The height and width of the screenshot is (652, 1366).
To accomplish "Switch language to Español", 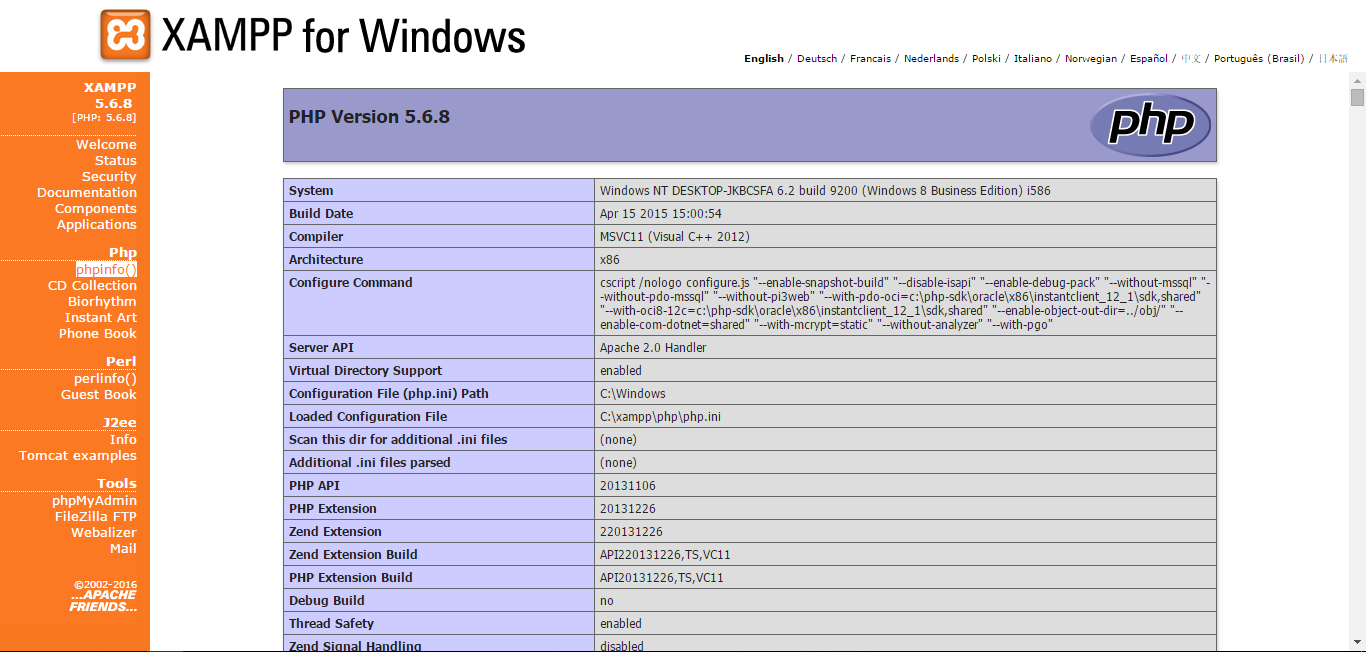I will click(x=1149, y=59).
